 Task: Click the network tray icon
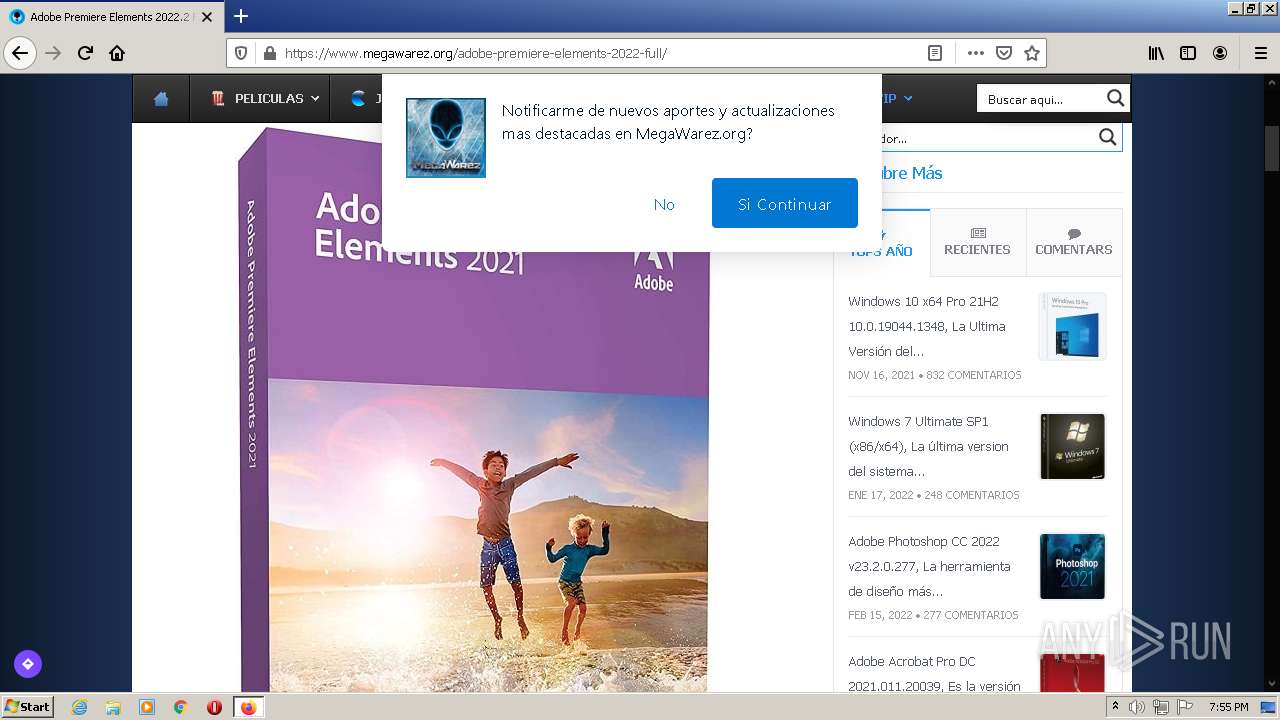[x=1161, y=707]
